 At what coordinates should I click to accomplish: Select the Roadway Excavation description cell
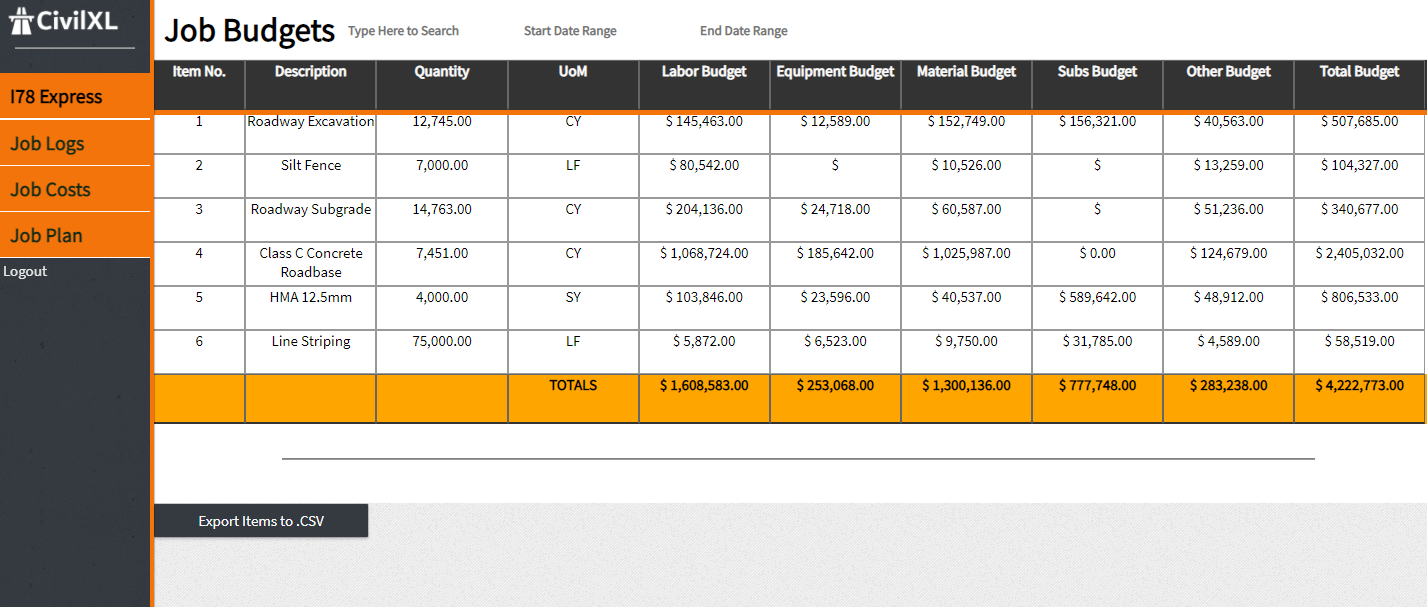pos(310,122)
